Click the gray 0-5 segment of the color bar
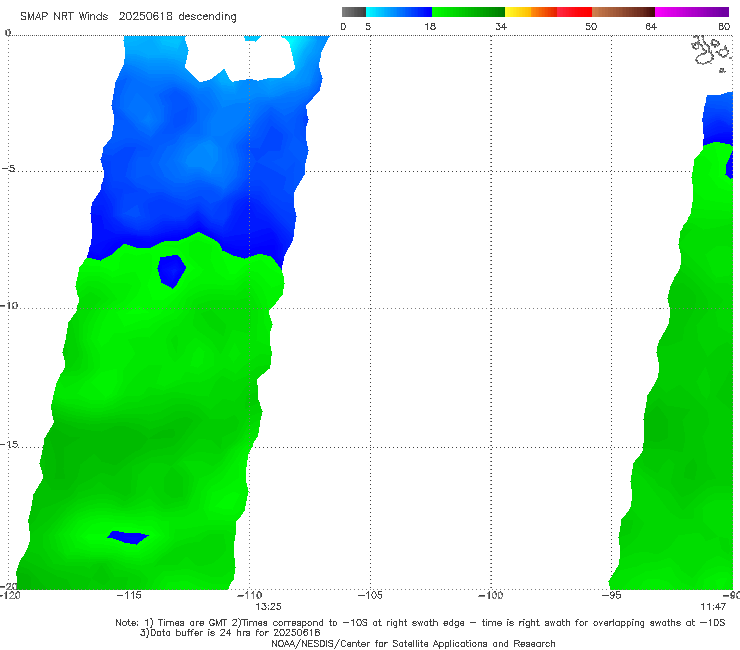The height and width of the screenshot is (650, 740). point(354,12)
